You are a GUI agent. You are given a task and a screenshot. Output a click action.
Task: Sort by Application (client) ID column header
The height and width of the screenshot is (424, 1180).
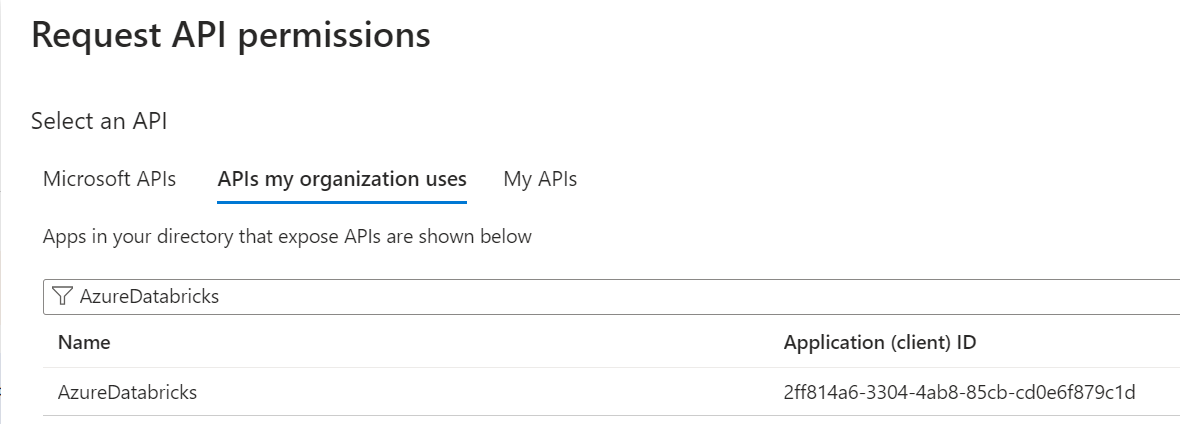(880, 343)
